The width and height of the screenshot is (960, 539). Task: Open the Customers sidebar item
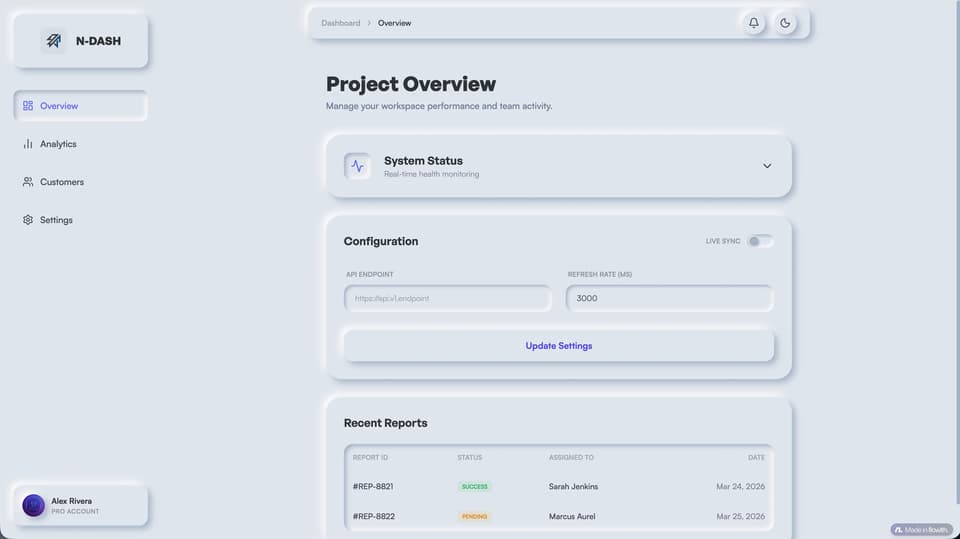tap(80, 182)
